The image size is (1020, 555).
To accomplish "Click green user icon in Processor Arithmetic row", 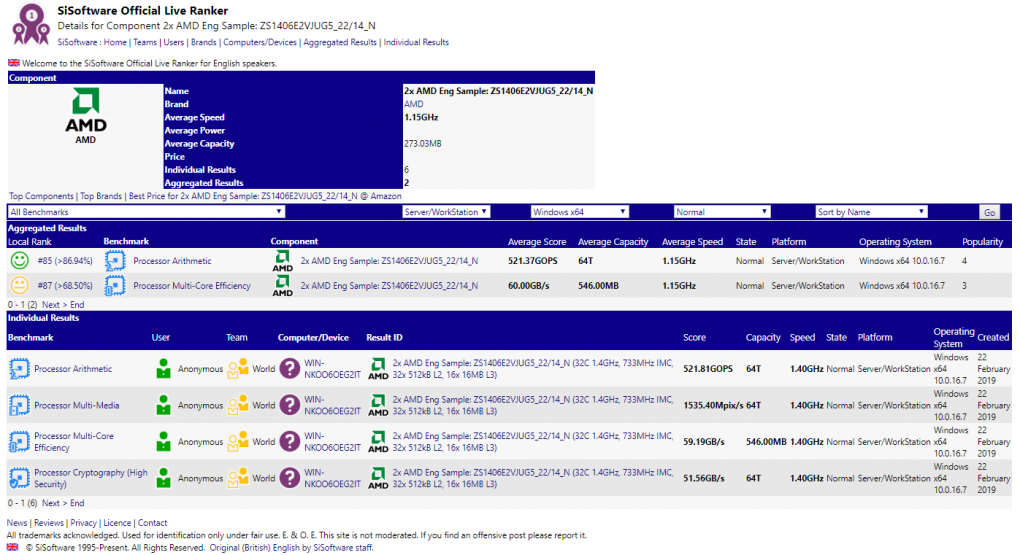I will [x=163, y=368].
